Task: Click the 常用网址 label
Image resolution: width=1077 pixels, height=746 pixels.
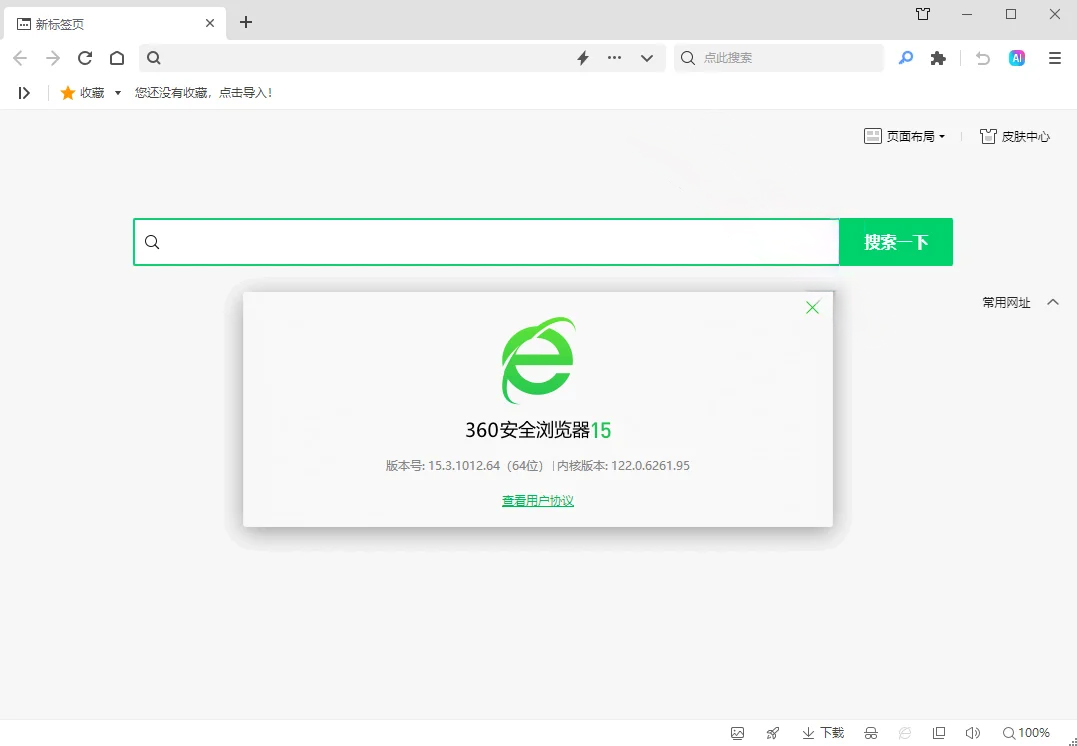Action: coord(1006,302)
